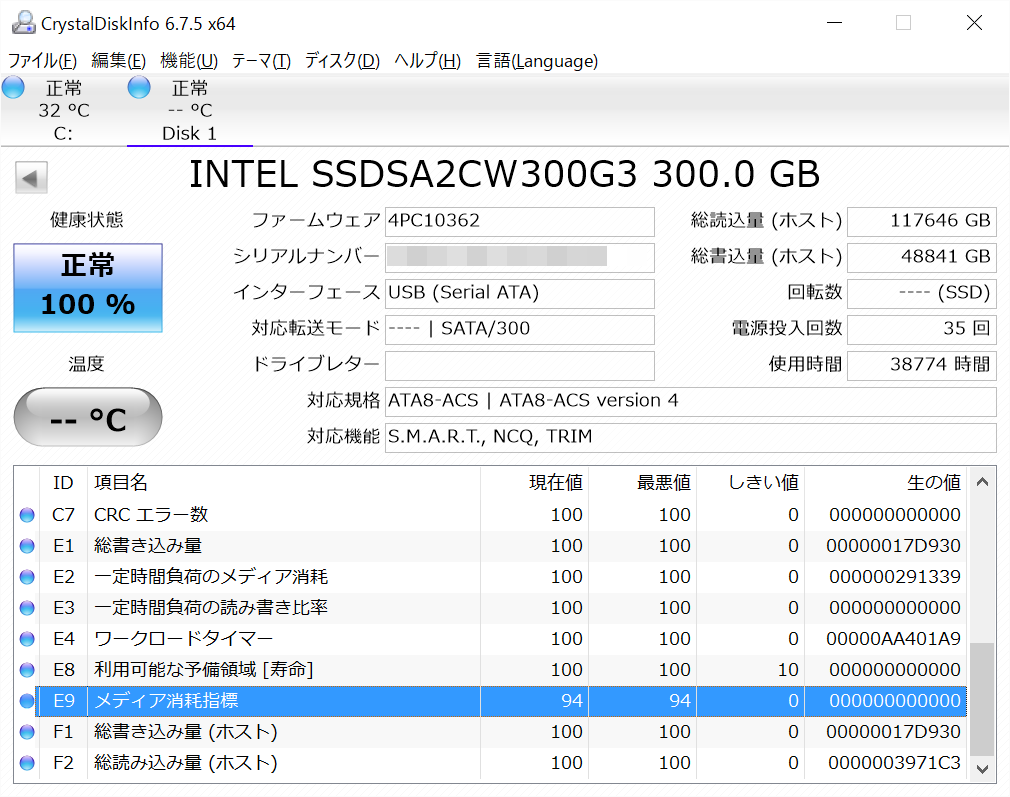Click status orb for E4 ワークロードタイマー
The height and width of the screenshot is (797, 1010).
26,639
